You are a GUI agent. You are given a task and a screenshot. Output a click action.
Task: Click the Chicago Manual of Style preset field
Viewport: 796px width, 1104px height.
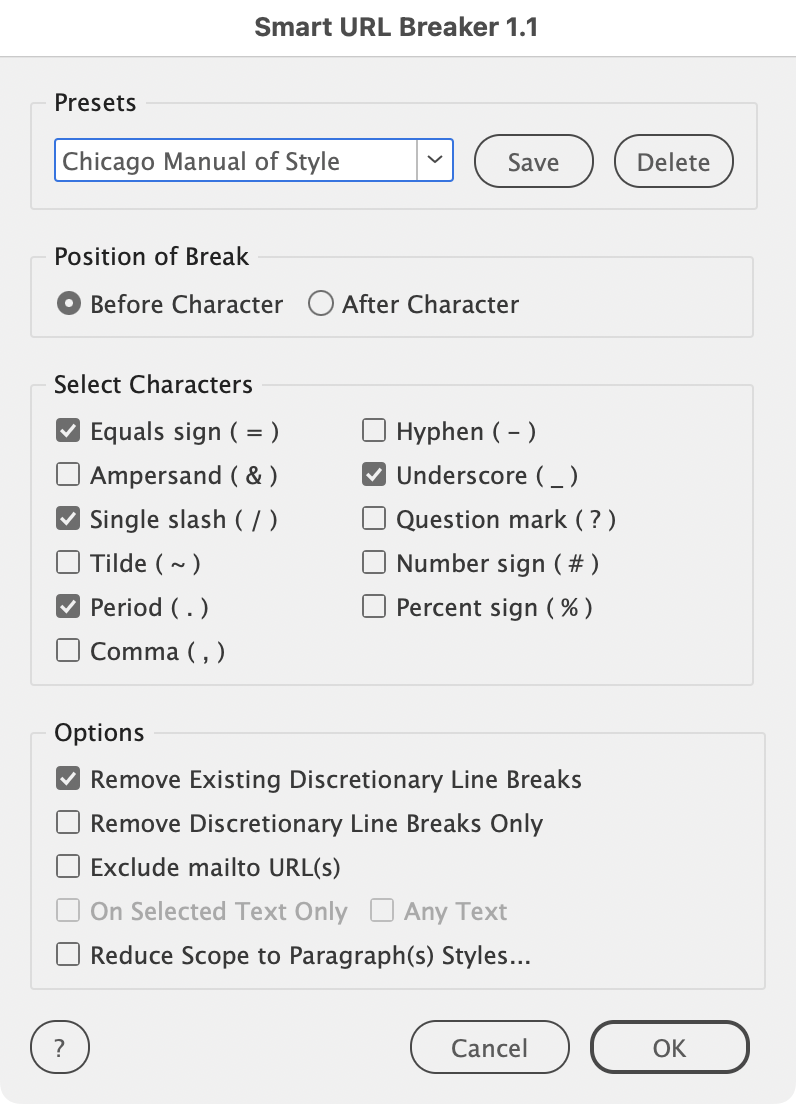click(236, 161)
